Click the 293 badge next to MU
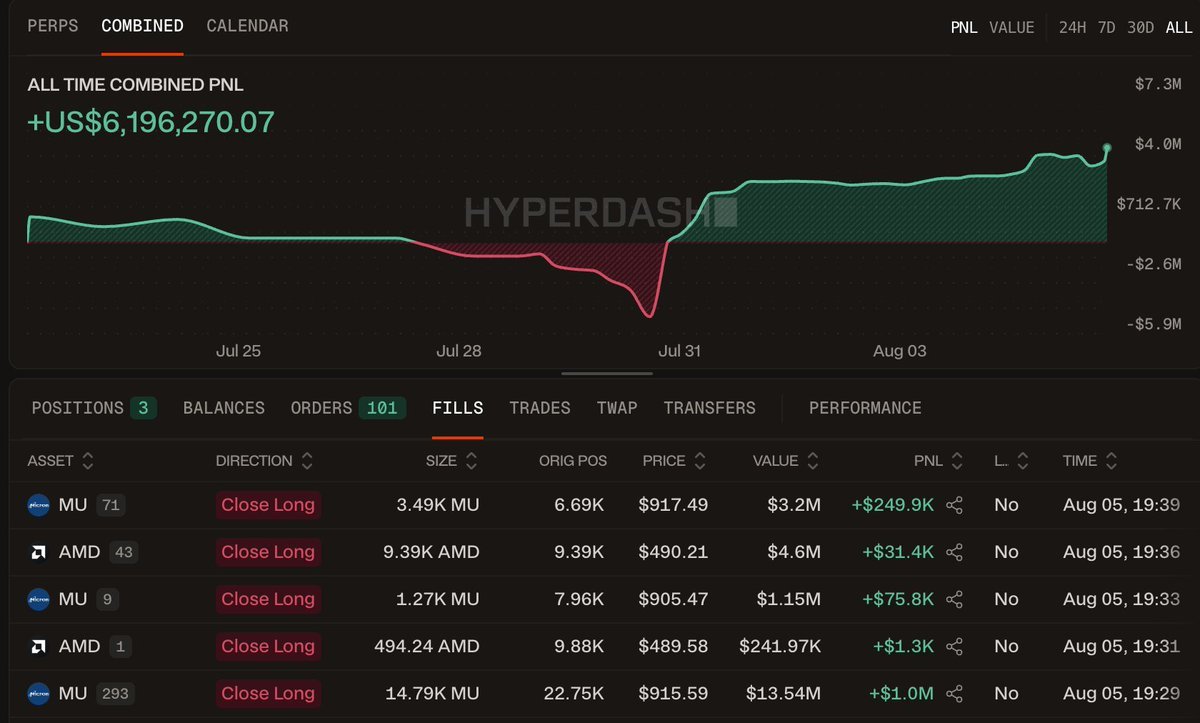The image size is (1200, 723). pyautogui.click(x=115, y=693)
